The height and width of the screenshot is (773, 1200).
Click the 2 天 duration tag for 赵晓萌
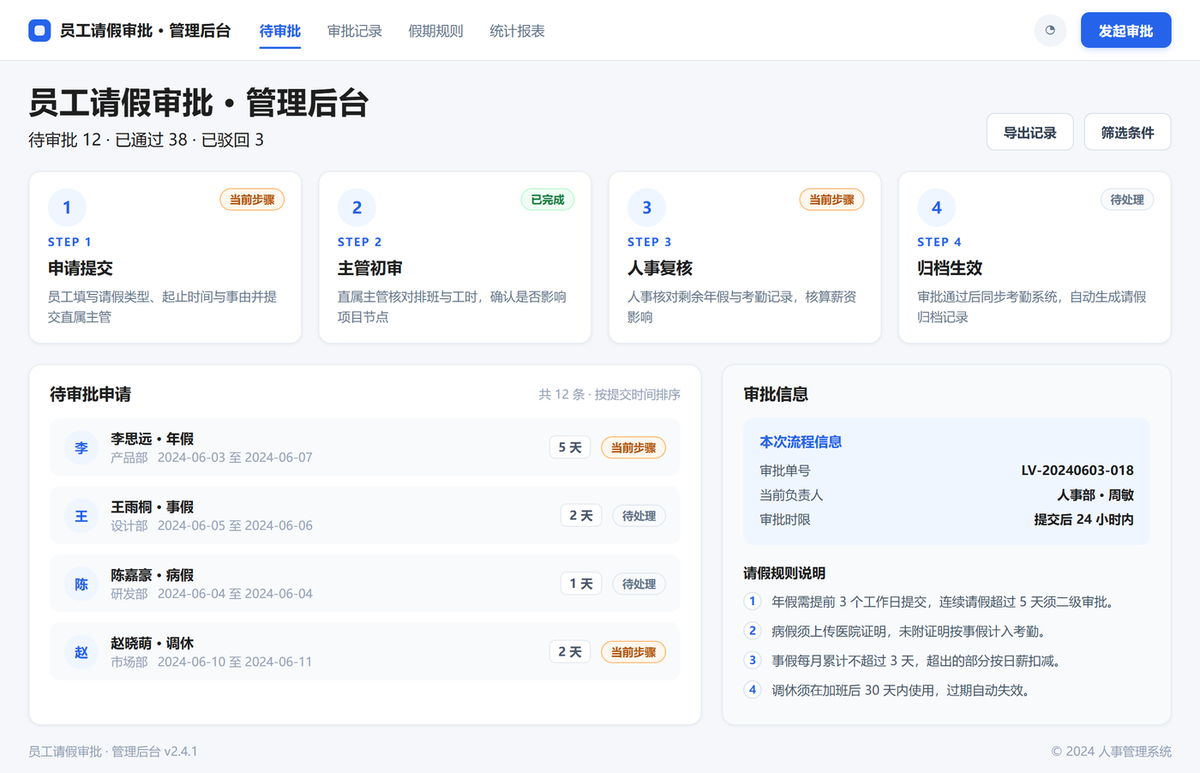pos(570,652)
